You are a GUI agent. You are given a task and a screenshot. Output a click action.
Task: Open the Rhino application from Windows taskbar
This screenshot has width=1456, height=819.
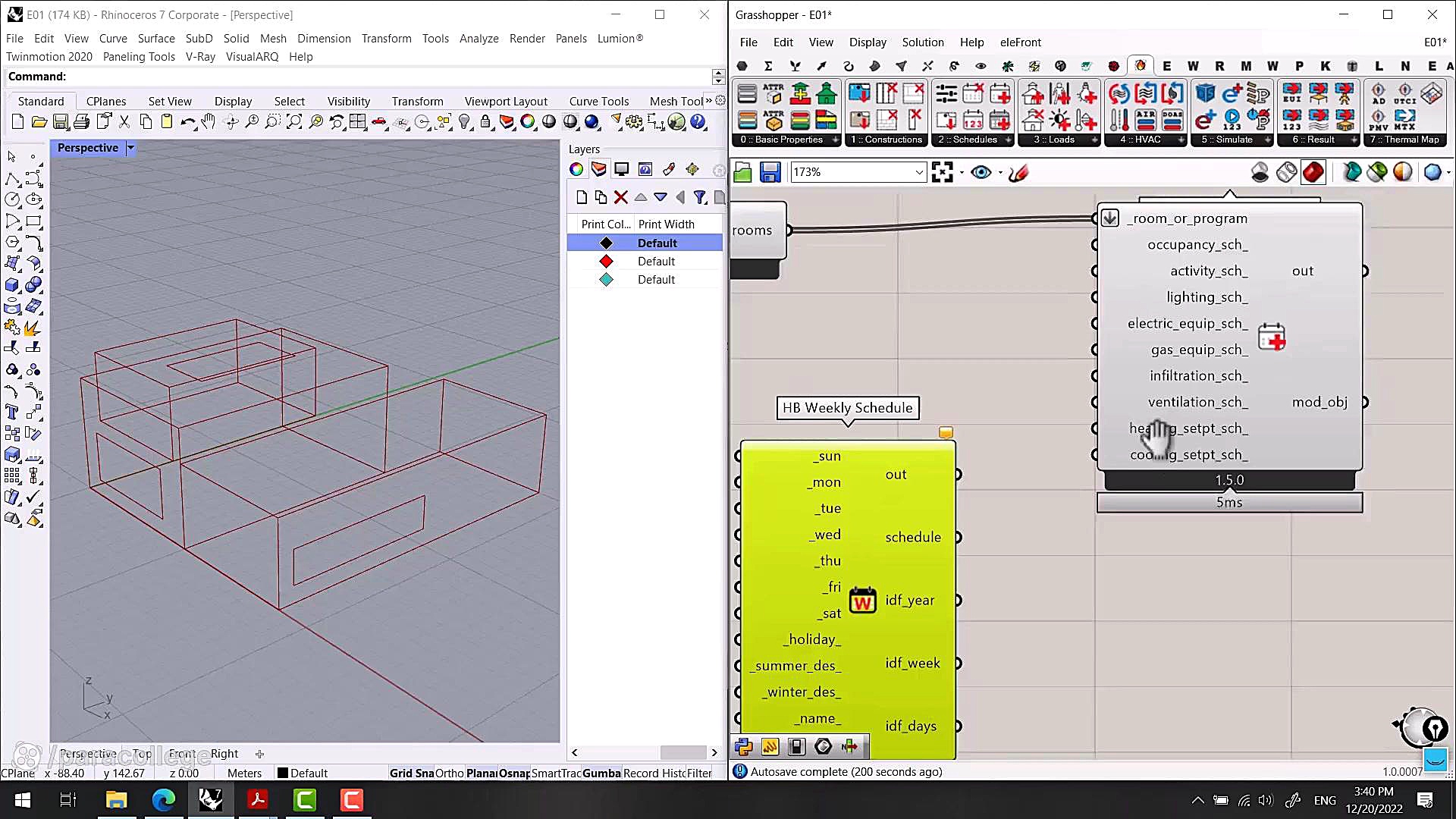[210, 799]
